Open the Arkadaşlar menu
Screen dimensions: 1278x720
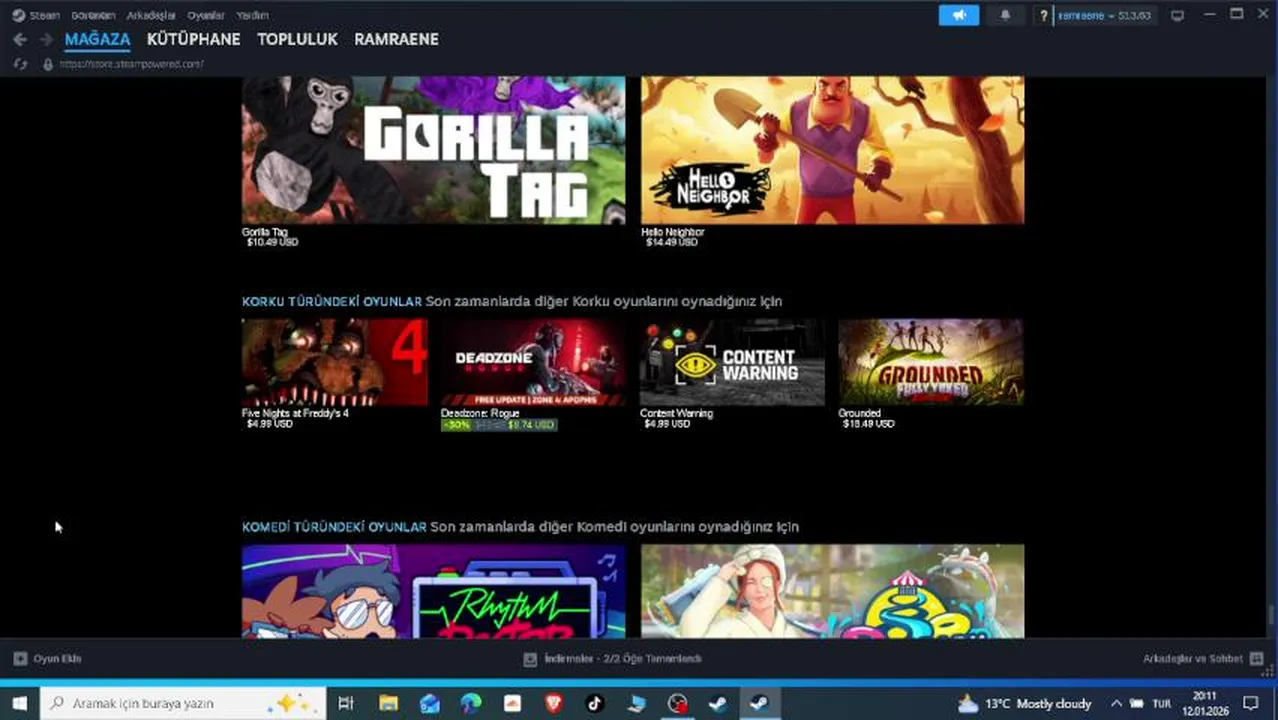151,15
